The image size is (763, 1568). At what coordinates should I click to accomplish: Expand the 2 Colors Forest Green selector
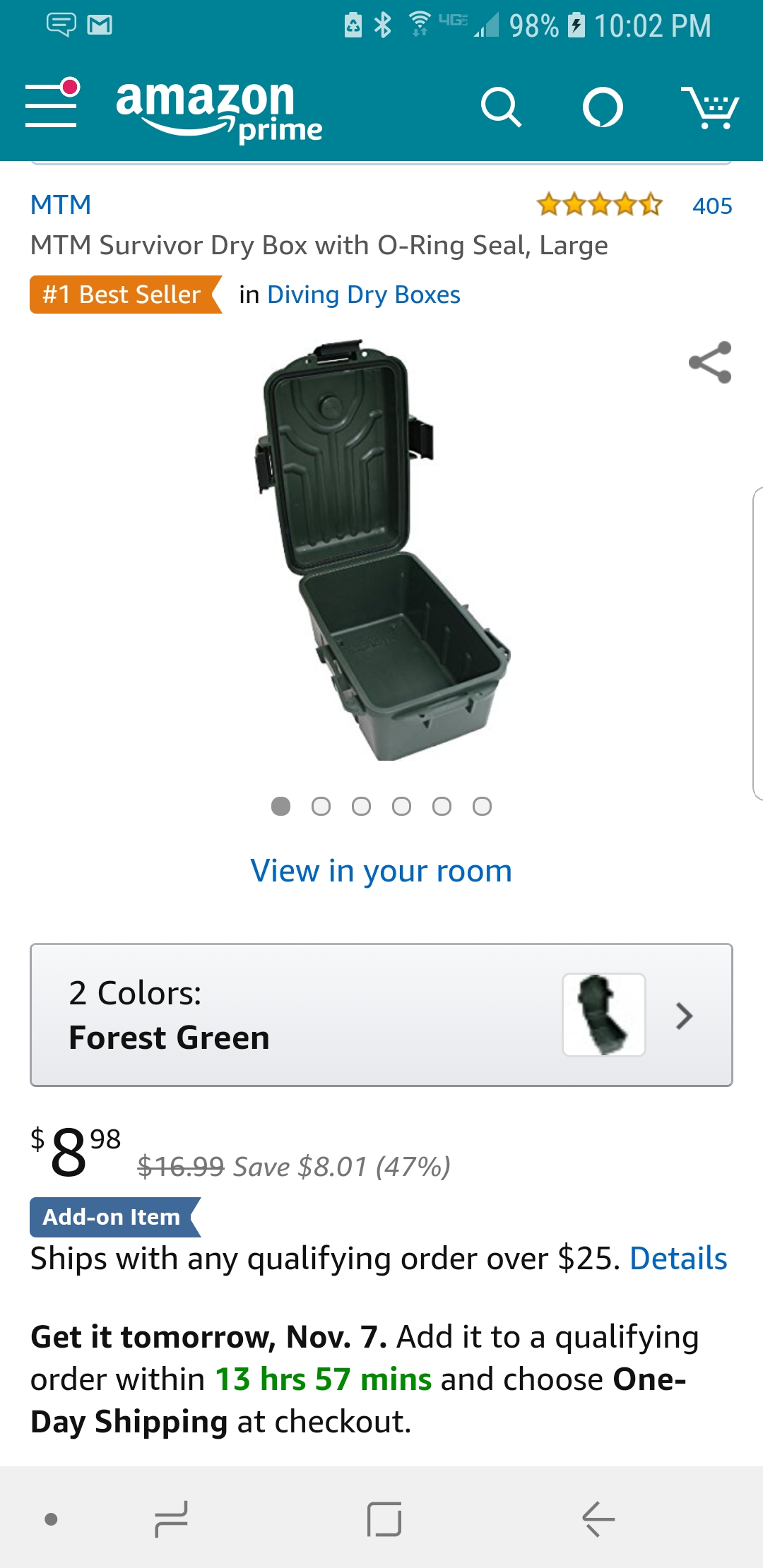(x=381, y=1015)
